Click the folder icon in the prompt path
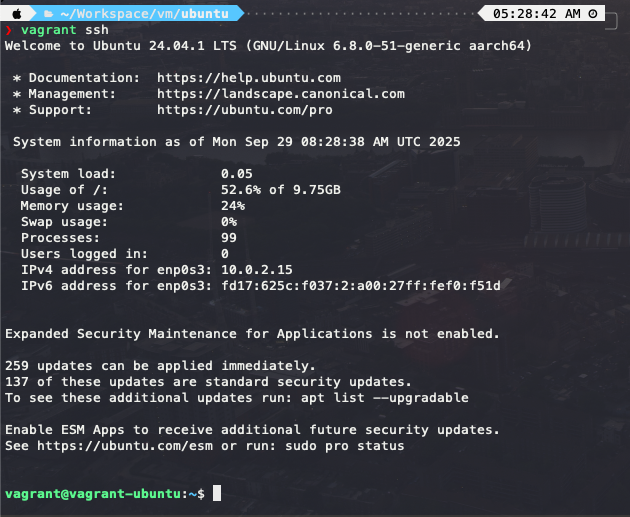630x517 pixels. pyautogui.click(x=49, y=14)
